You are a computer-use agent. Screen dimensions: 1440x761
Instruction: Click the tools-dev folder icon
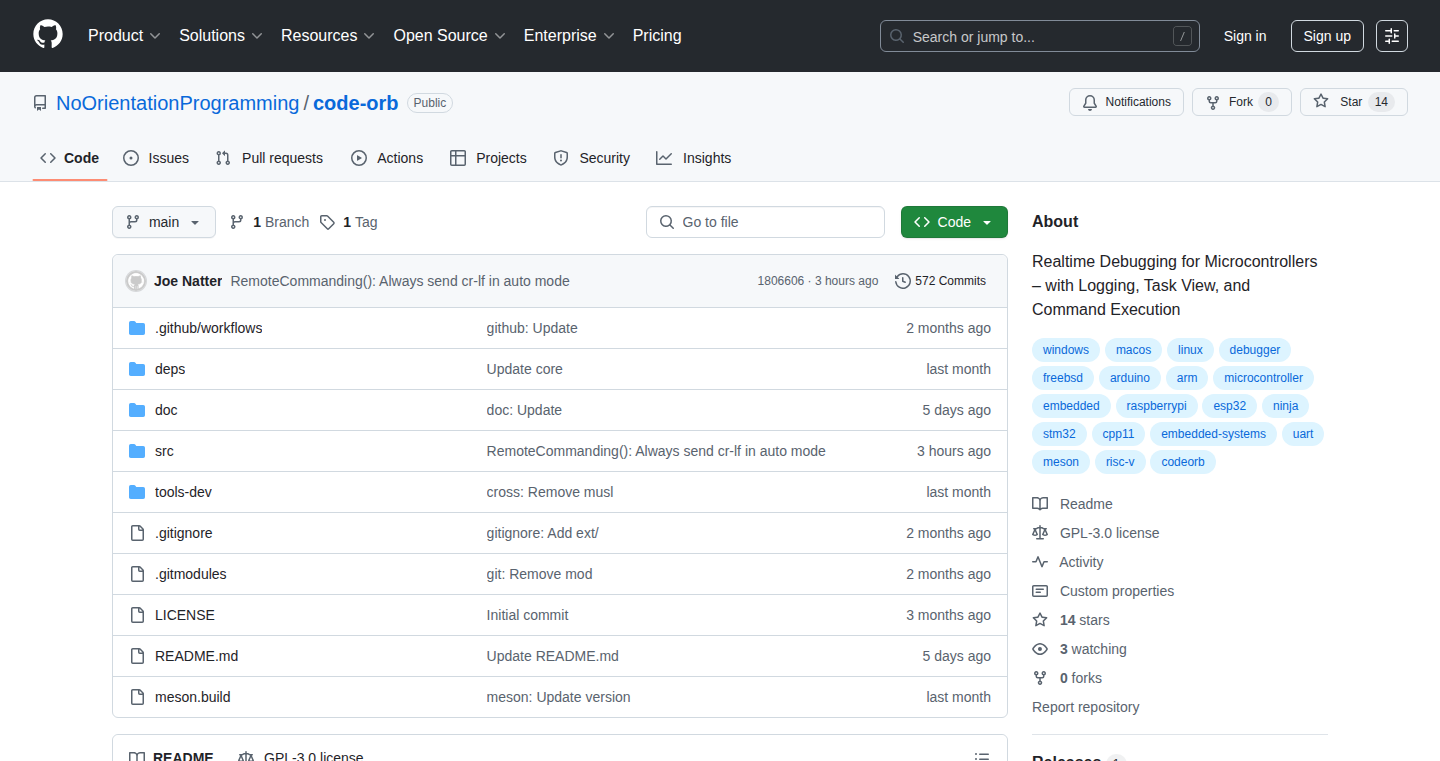click(137, 492)
